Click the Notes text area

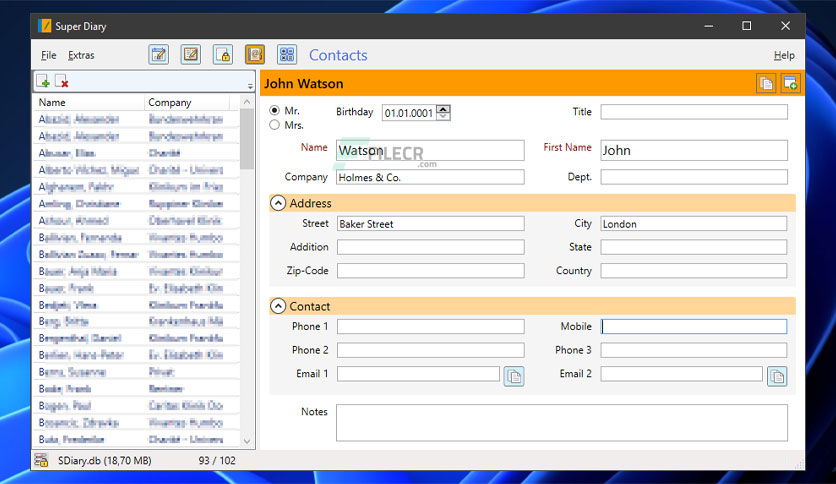click(561, 423)
